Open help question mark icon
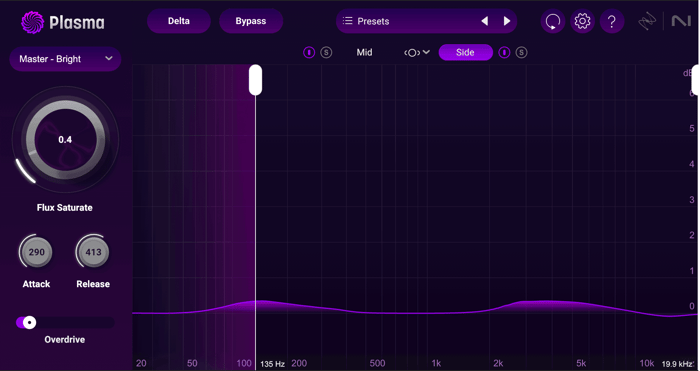This screenshot has width=700, height=371. coord(612,21)
